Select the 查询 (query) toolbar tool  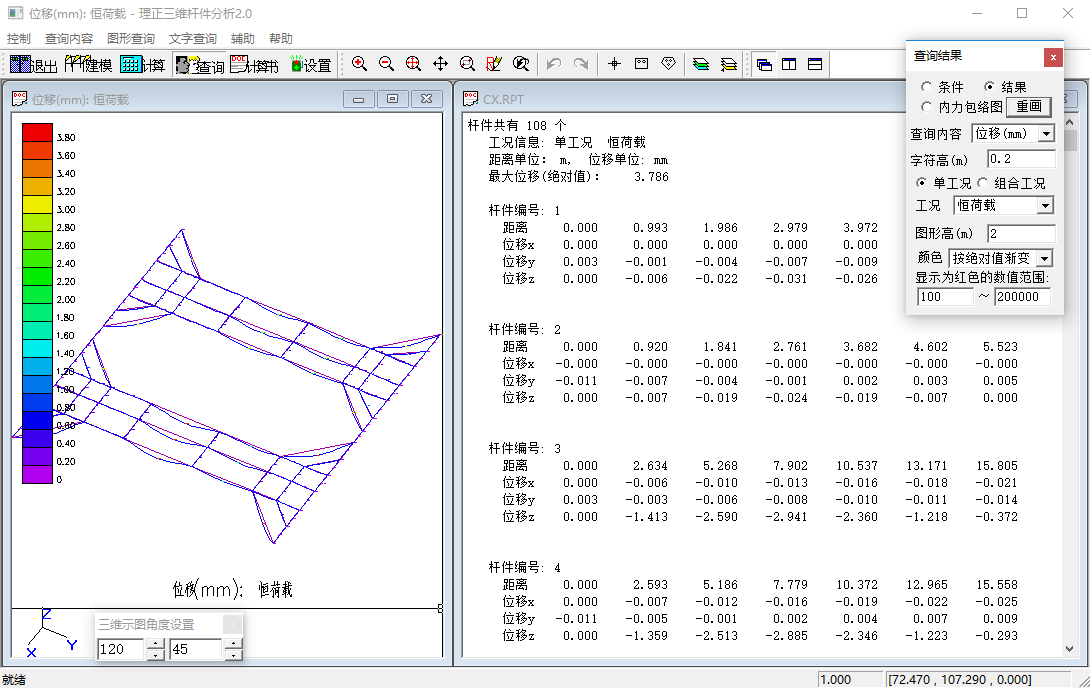coord(200,65)
